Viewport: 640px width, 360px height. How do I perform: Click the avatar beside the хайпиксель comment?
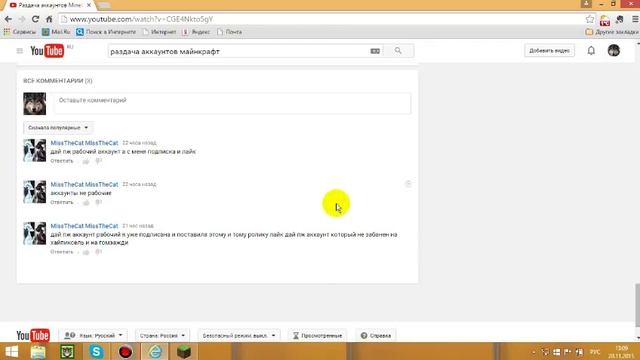click(x=35, y=233)
